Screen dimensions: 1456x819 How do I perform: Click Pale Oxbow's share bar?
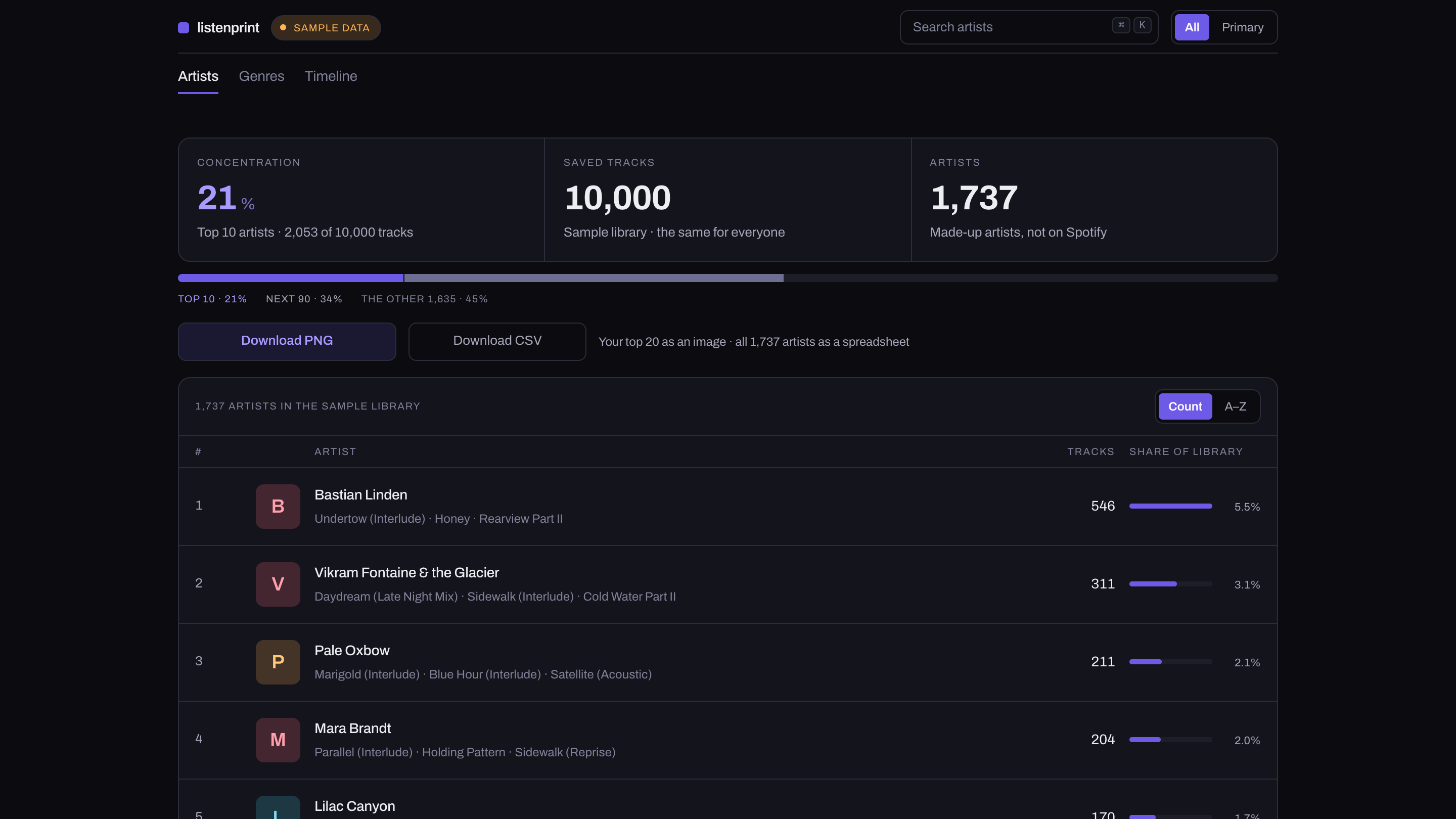[x=1170, y=662]
